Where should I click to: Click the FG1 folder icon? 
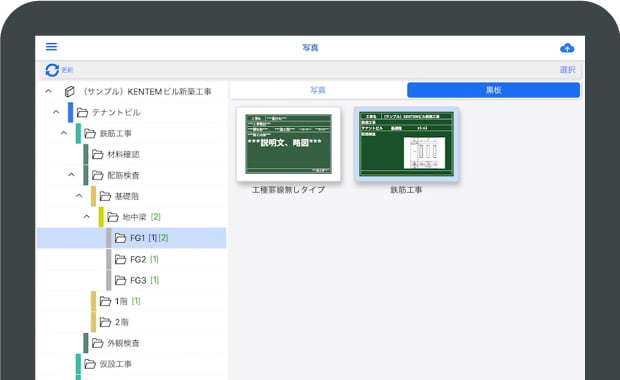click(x=121, y=238)
